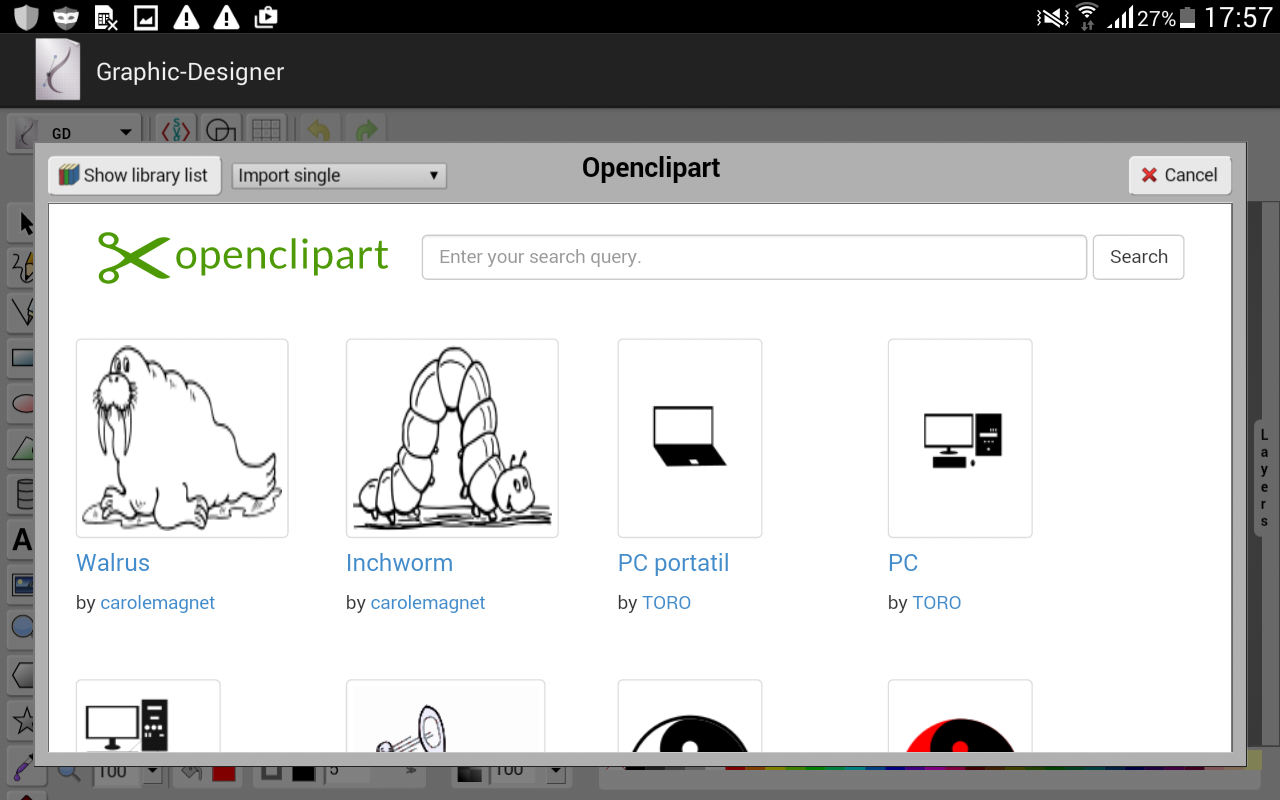This screenshot has width=1280, height=800.
Task: Cancel the Openclipart dialog
Action: [1180, 175]
